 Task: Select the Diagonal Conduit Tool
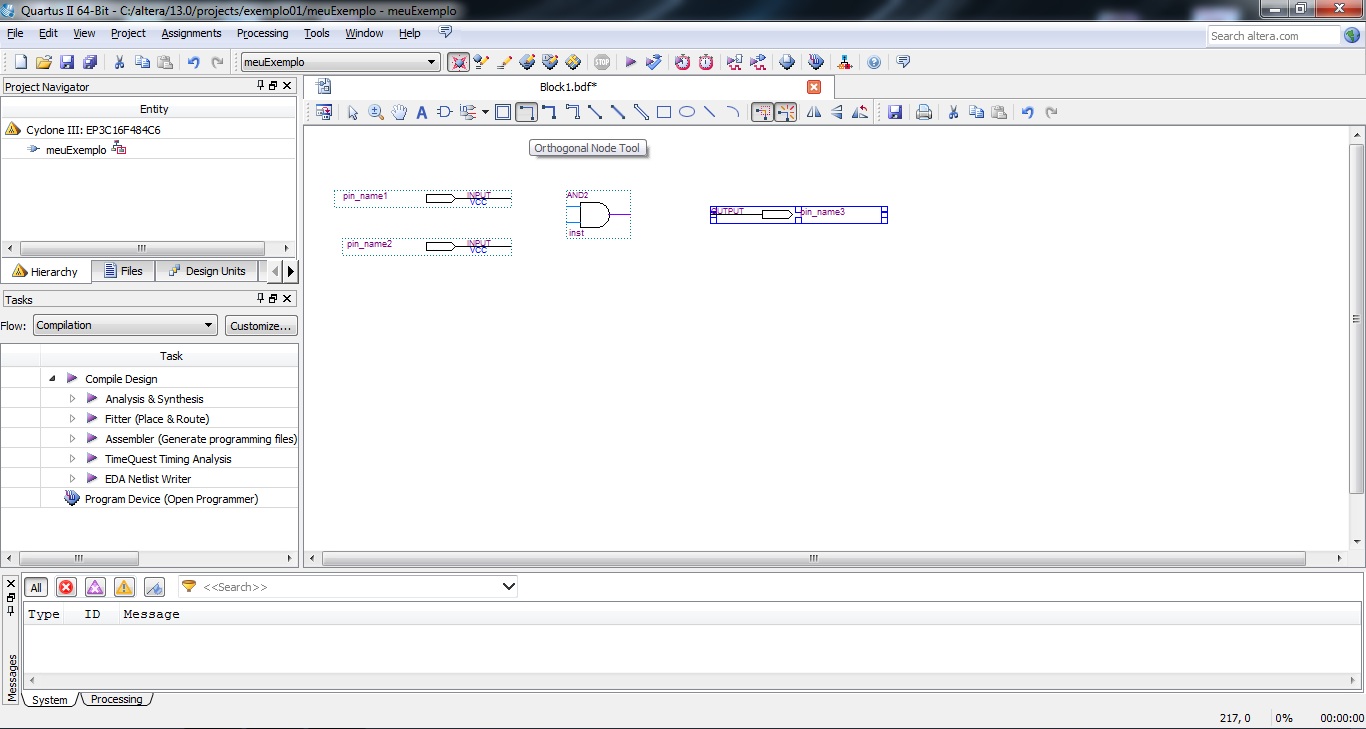641,112
